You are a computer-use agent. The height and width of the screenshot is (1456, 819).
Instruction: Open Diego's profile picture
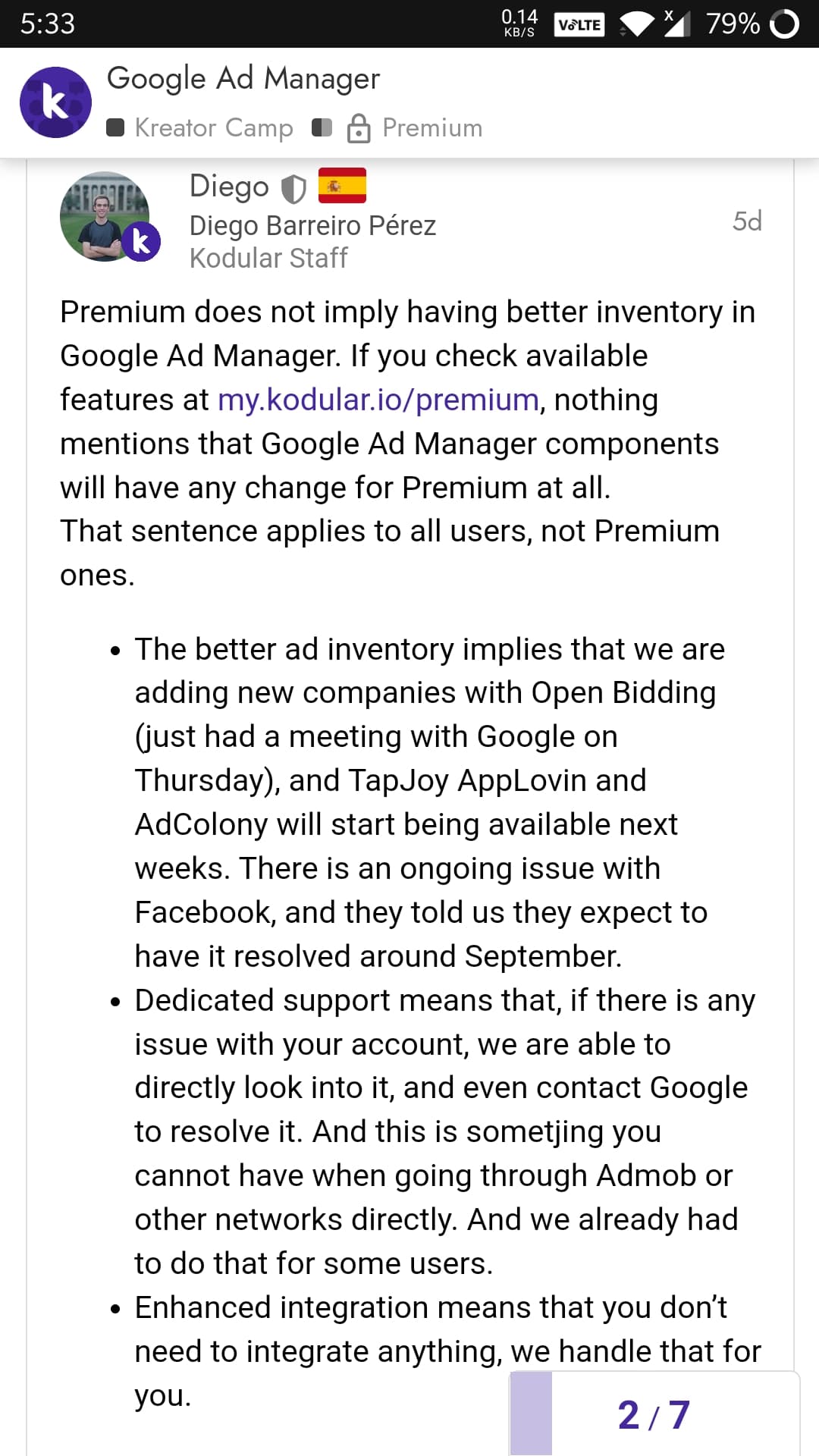(103, 216)
